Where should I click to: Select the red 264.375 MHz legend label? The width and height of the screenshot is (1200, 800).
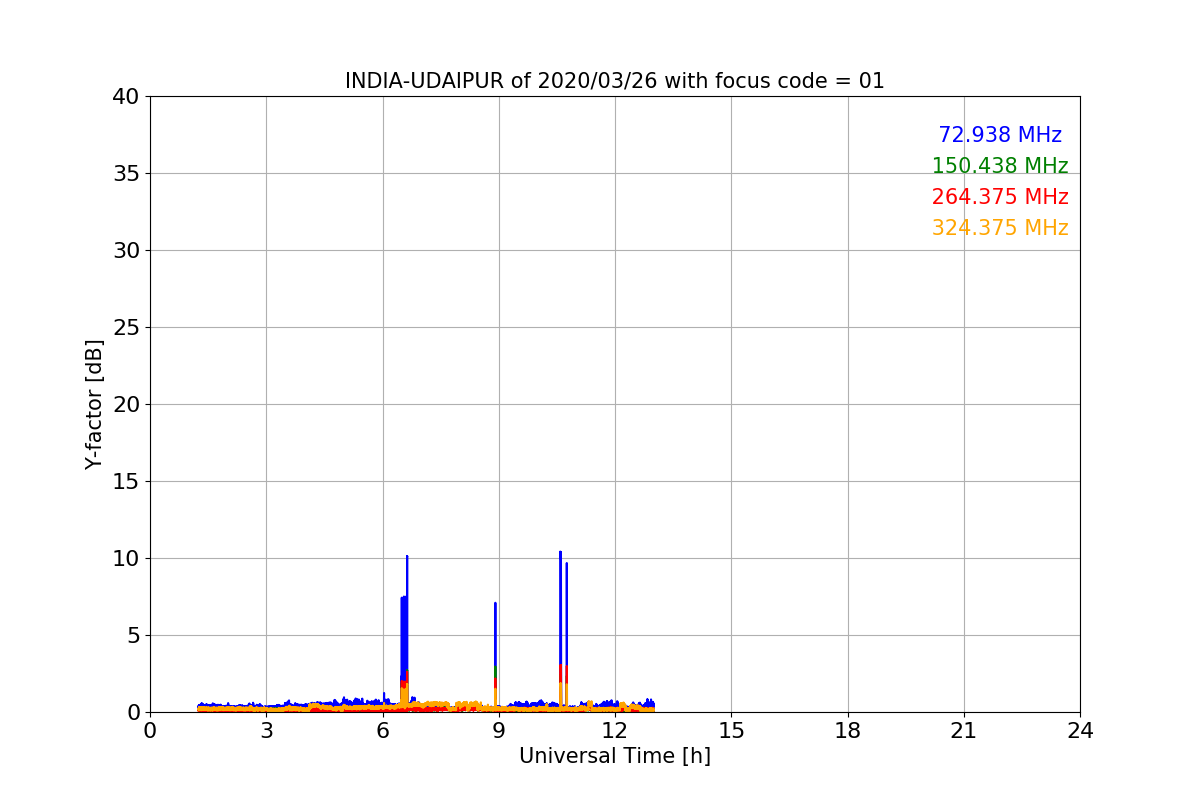[1000, 197]
